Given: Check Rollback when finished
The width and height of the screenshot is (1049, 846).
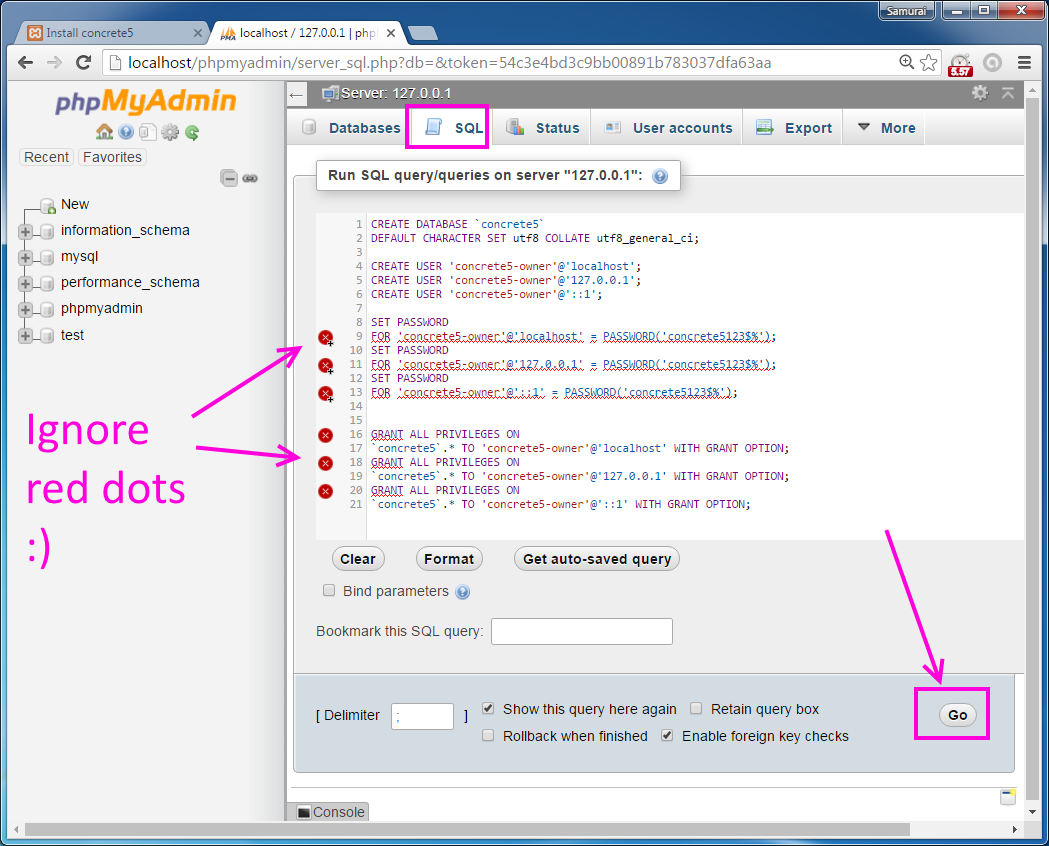Looking at the screenshot, I should pos(488,736).
